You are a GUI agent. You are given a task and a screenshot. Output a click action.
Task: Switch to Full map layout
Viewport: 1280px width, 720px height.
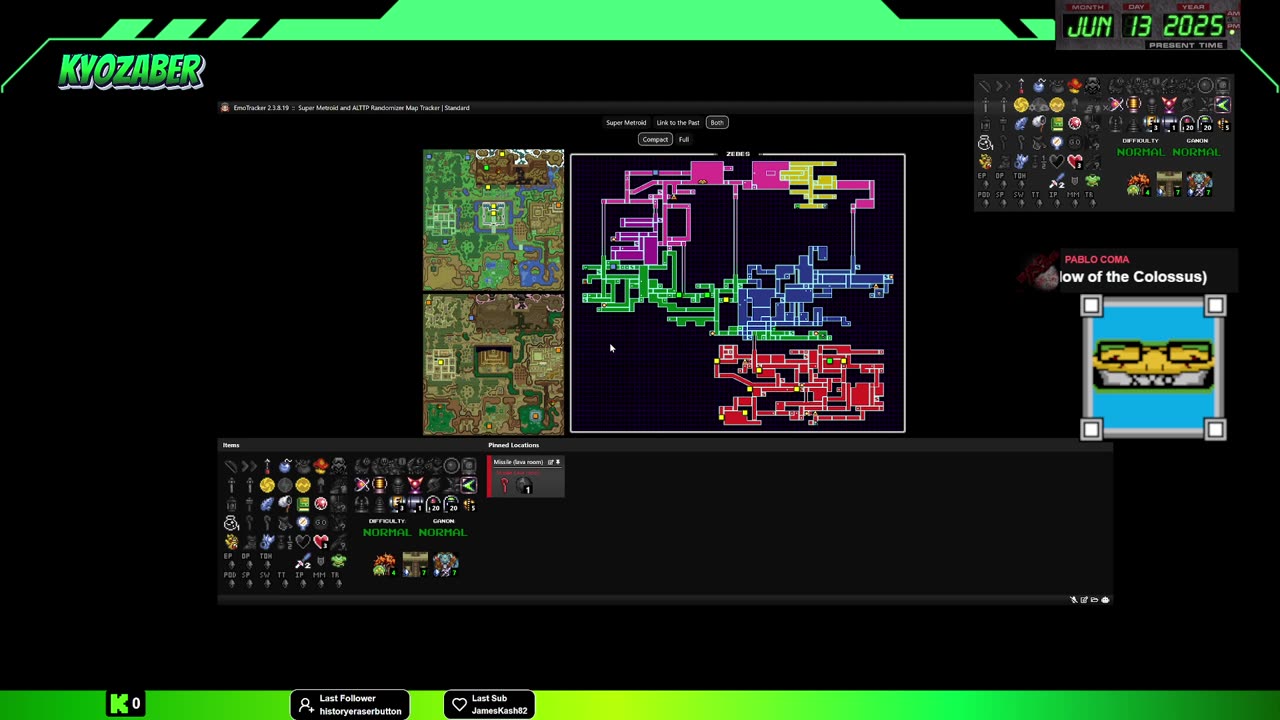[x=684, y=139]
